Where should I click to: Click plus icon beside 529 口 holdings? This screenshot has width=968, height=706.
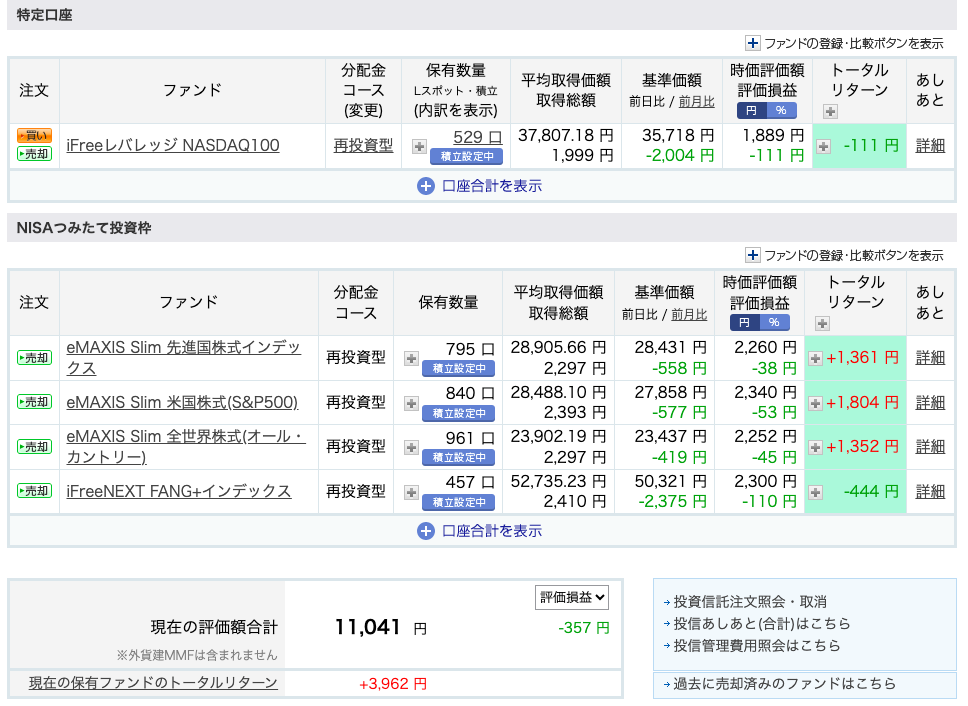tap(419, 146)
